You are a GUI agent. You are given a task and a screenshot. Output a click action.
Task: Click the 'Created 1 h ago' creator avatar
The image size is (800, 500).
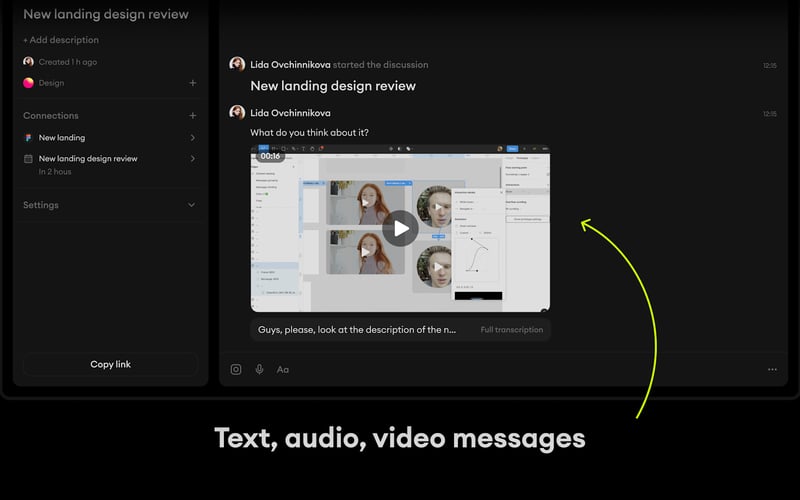(29, 62)
